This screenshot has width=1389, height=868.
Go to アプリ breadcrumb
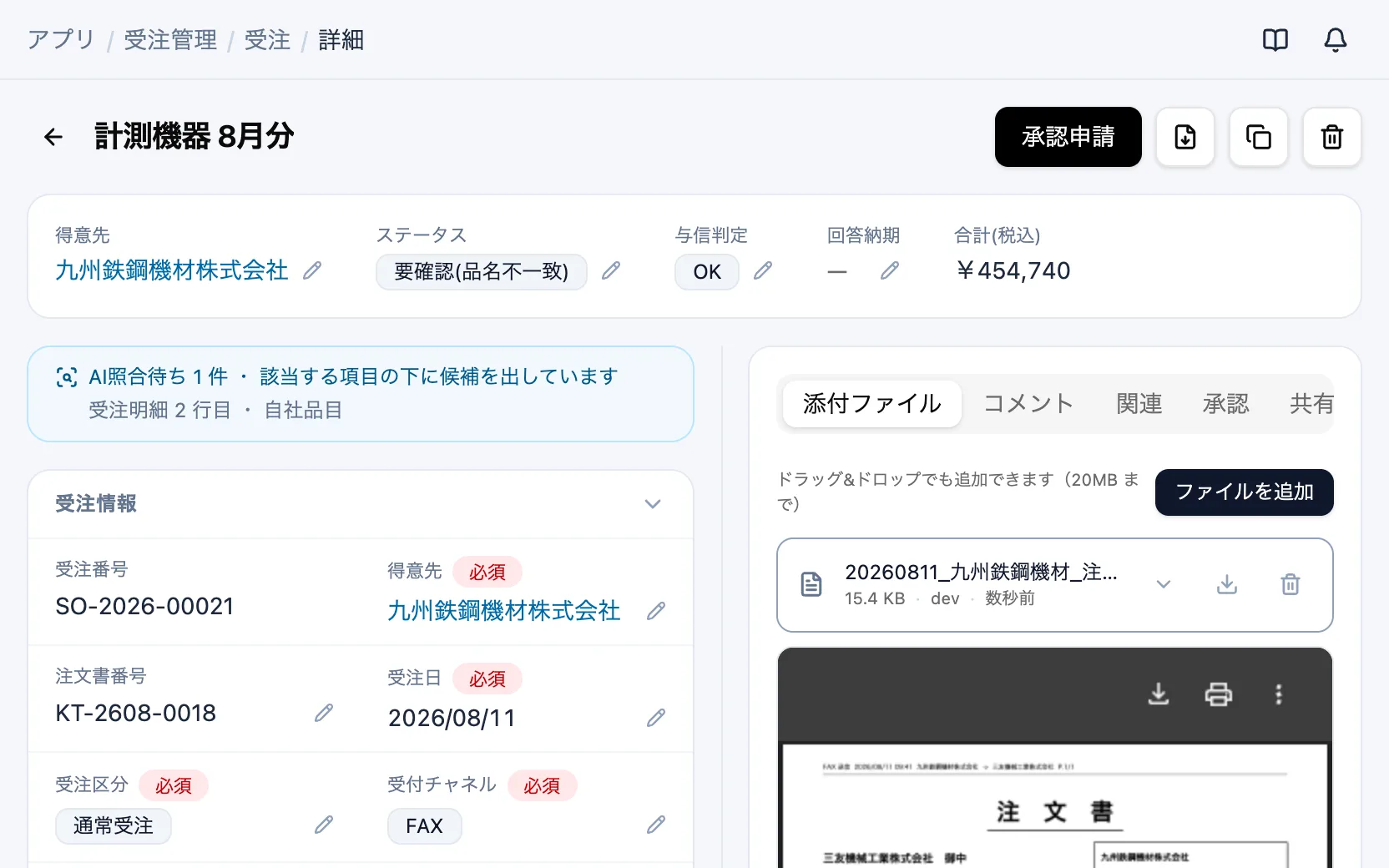pyautogui.click(x=61, y=39)
